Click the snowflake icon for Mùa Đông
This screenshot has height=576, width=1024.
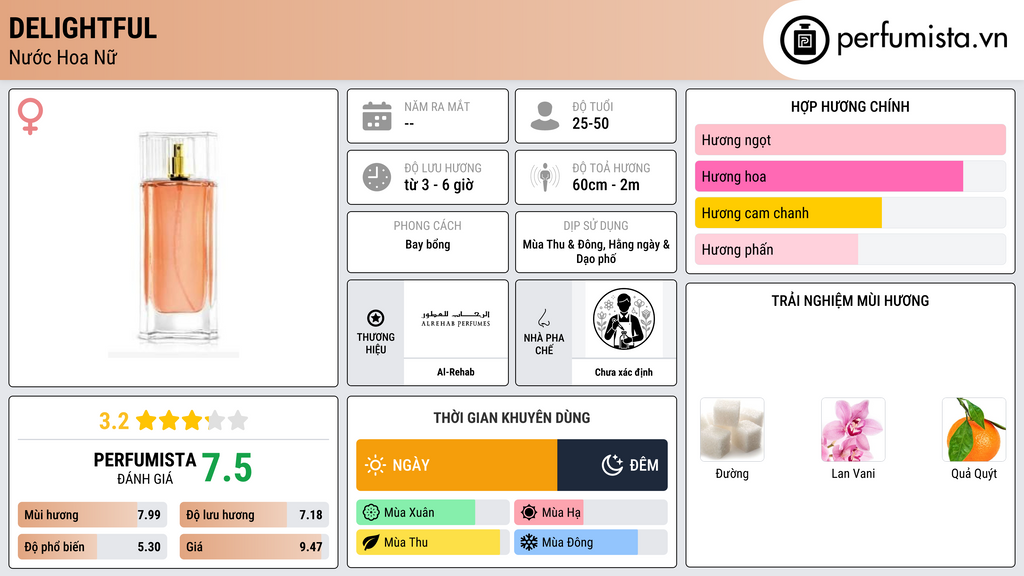pos(529,543)
